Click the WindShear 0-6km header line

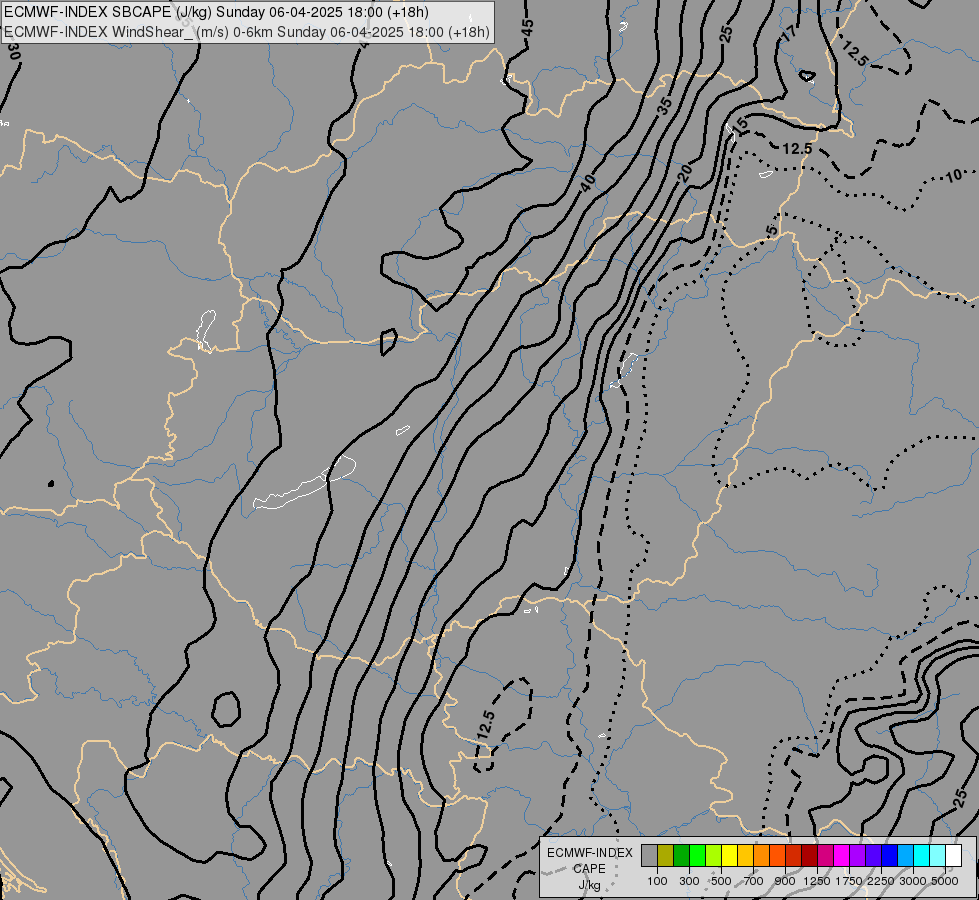pyautogui.click(x=247, y=32)
